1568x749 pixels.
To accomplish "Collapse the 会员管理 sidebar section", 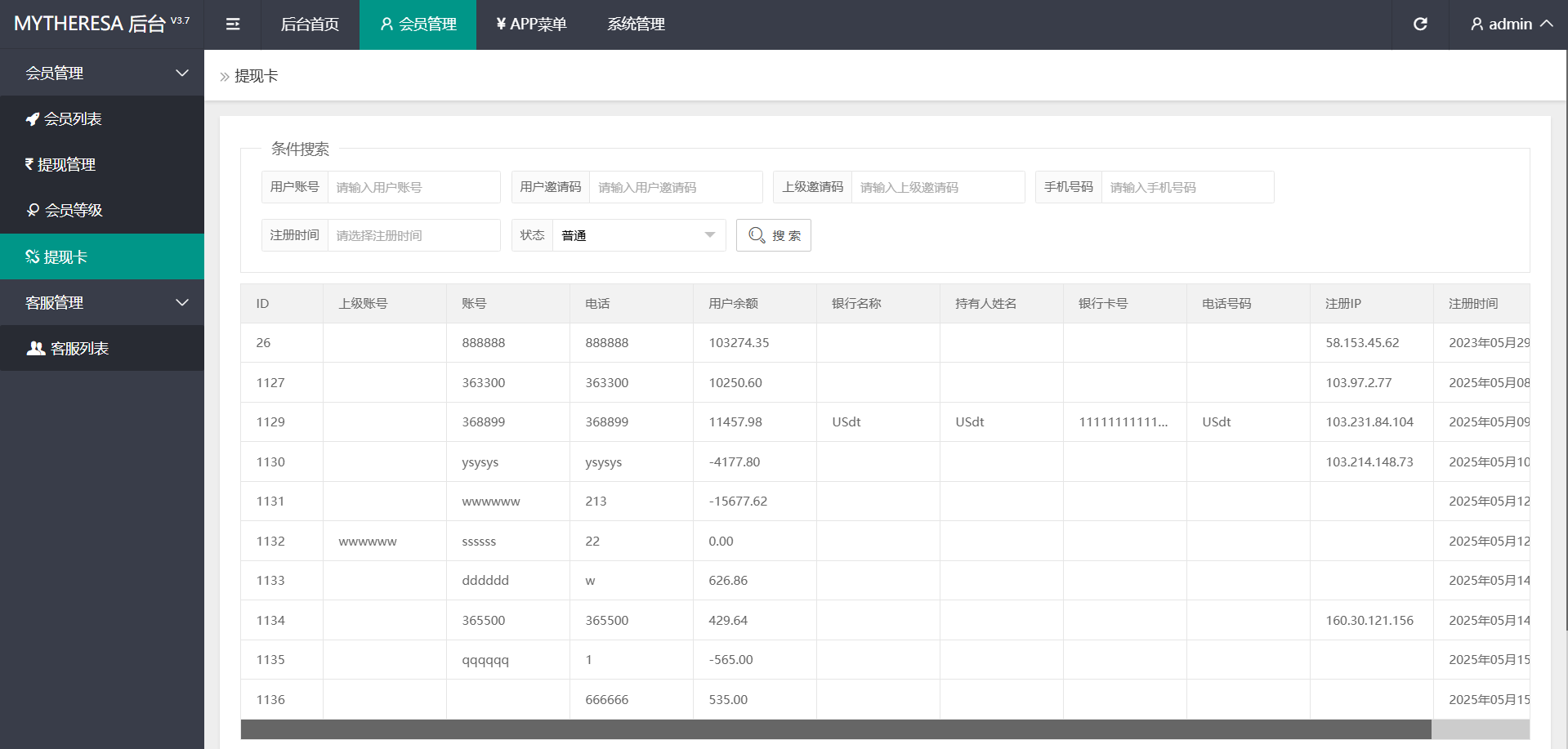I will [x=181, y=73].
